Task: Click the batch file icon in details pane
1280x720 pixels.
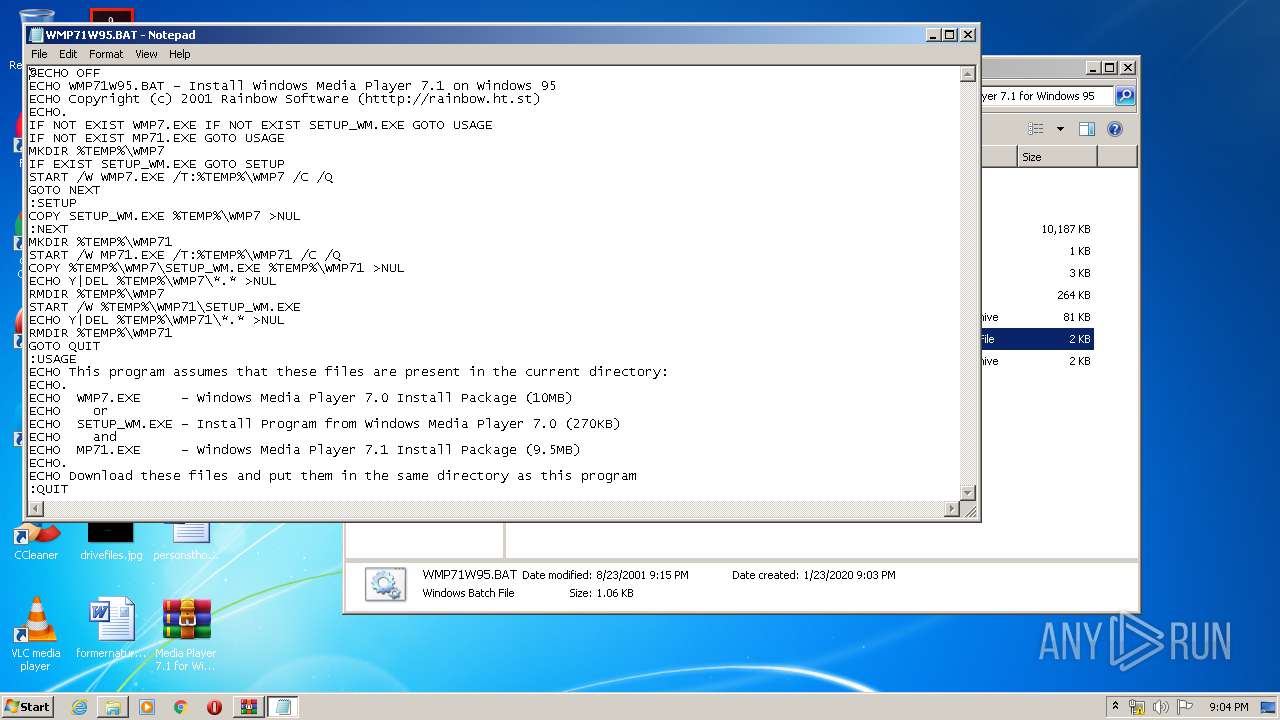Action: tap(385, 584)
